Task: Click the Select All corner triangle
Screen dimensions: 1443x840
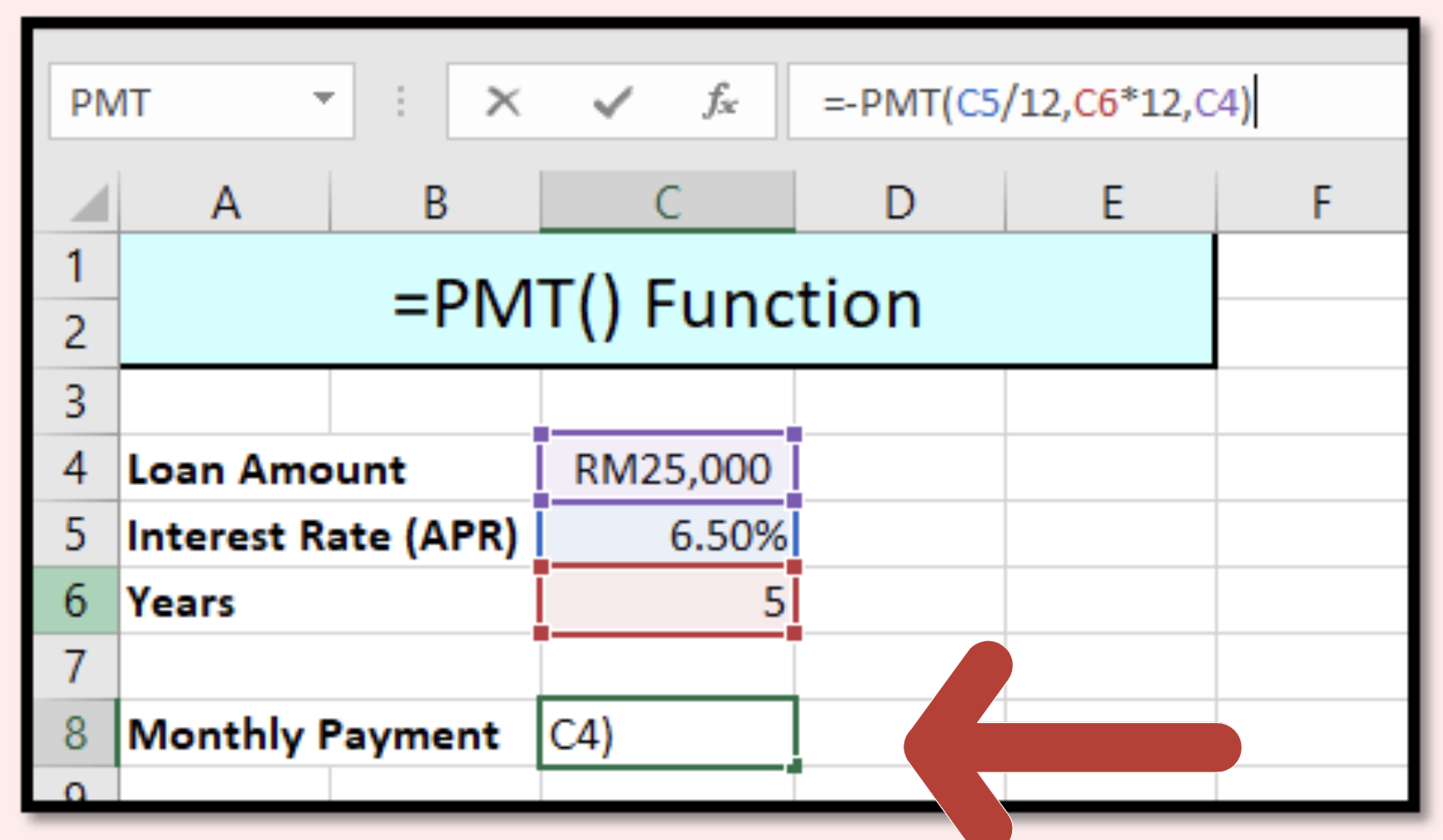Action: tap(89, 203)
